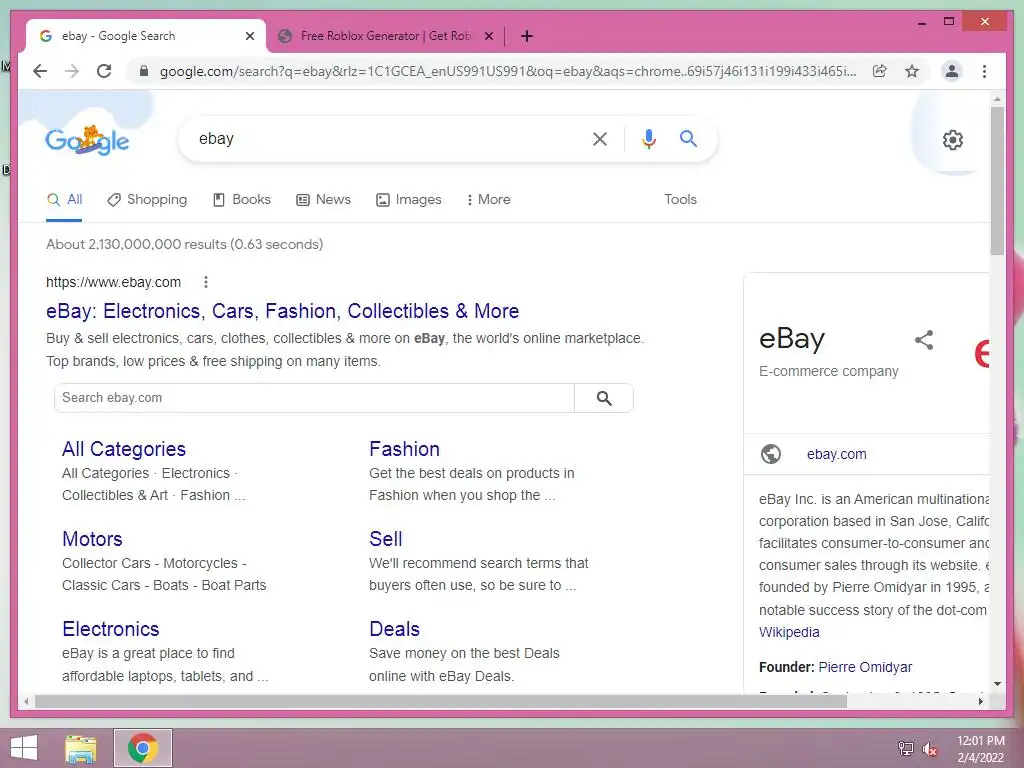This screenshot has height=768, width=1024.
Task: Open the Chrome three-dot menu
Action: pyautogui.click(x=984, y=71)
